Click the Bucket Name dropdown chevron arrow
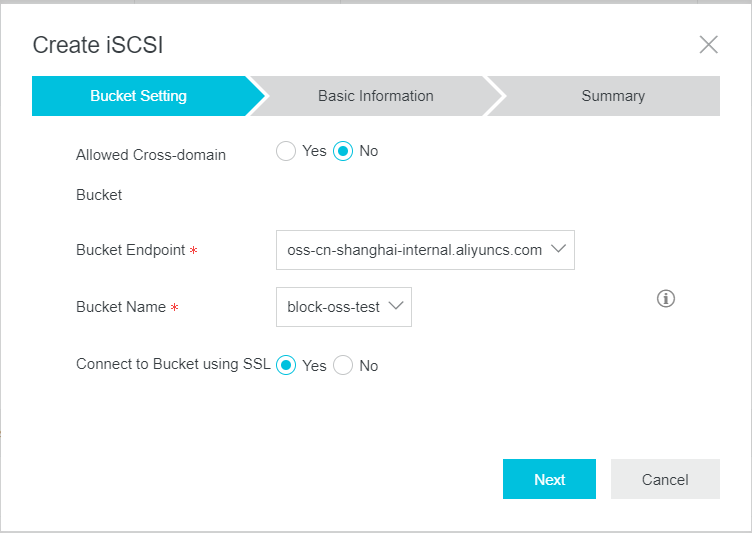This screenshot has width=752, height=533. click(x=396, y=306)
